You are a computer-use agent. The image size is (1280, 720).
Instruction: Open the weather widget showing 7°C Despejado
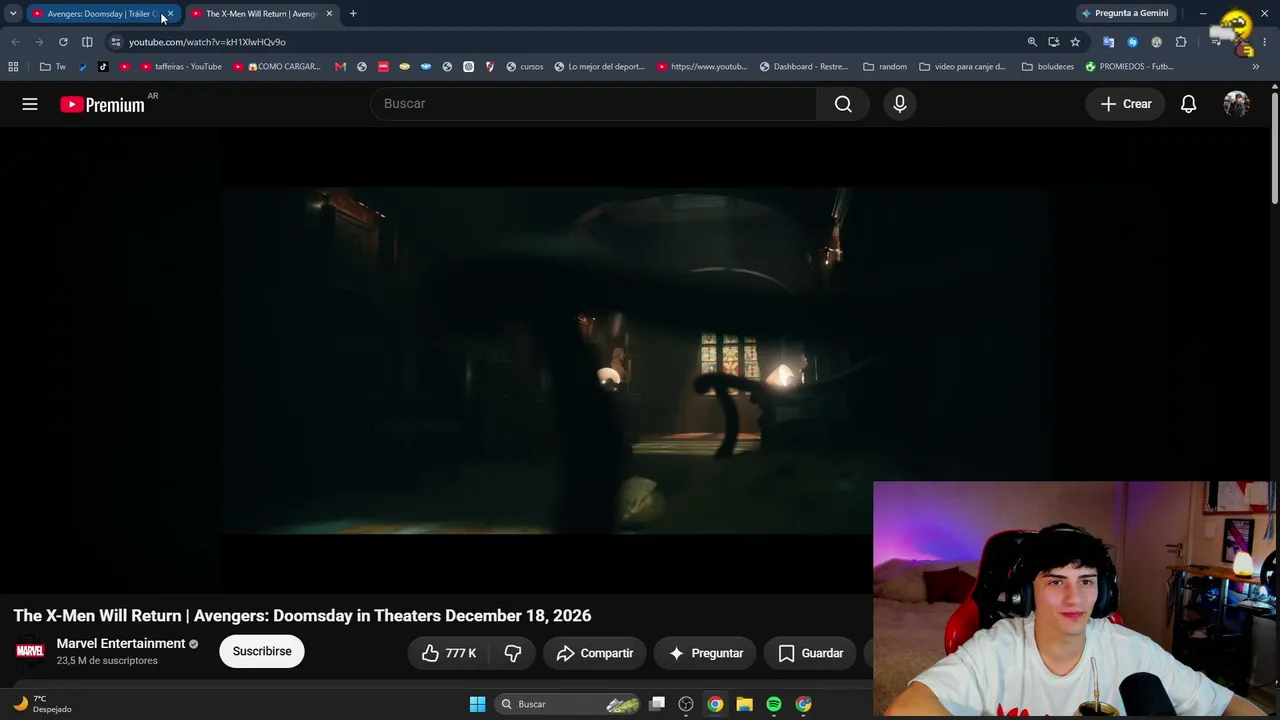click(42, 704)
